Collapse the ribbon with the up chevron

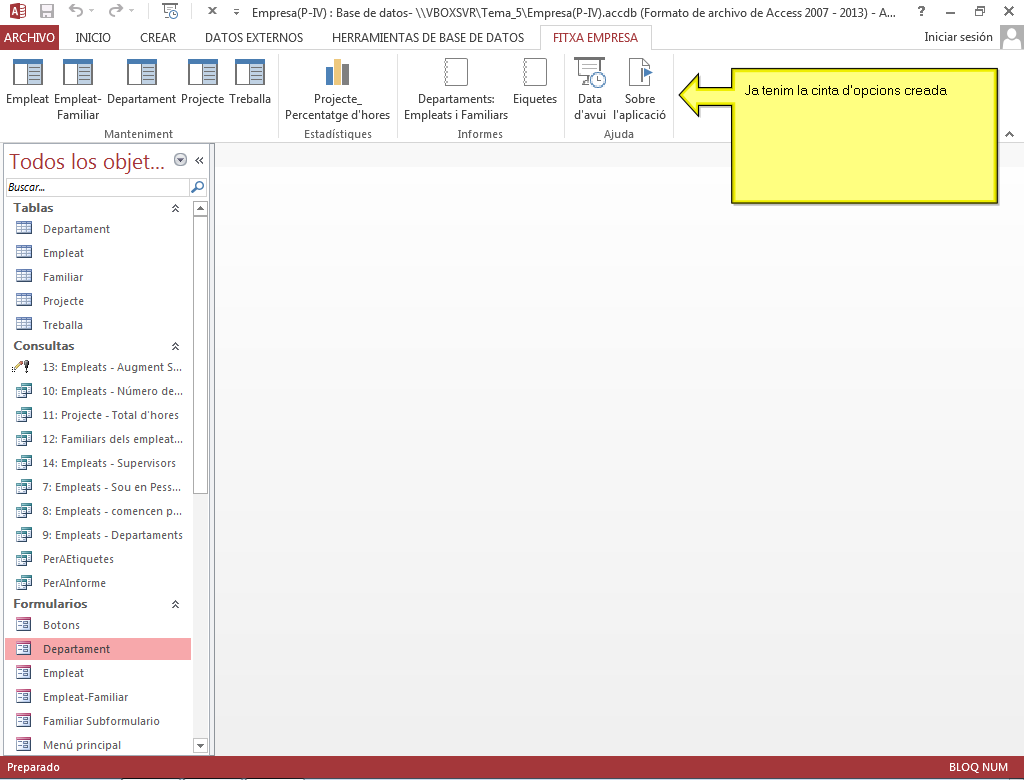pos(1010,134)
